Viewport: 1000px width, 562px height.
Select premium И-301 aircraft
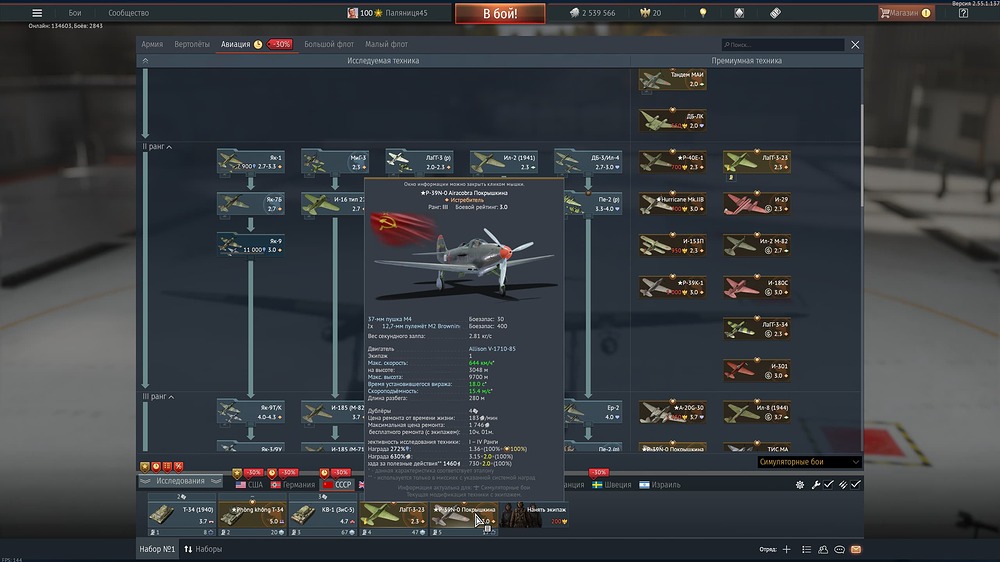[x=757, y=370]
